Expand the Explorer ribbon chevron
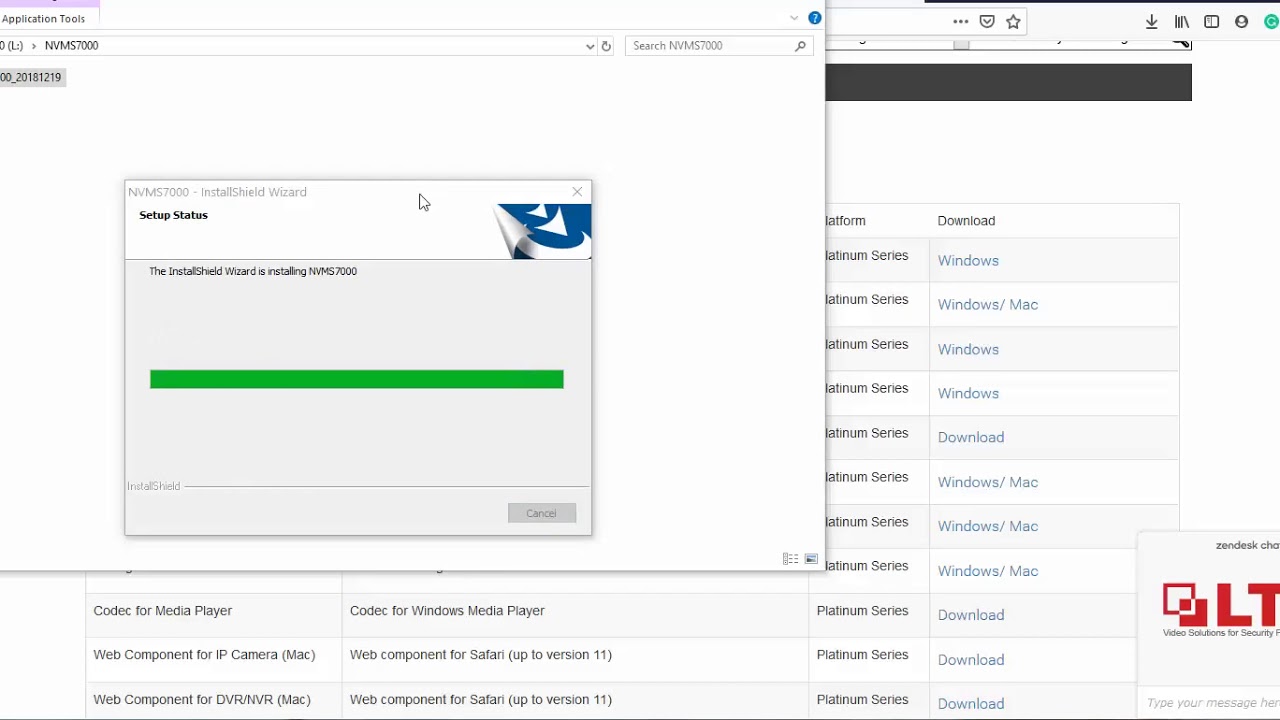Viewport: 1280px width, 720px height. [794, 18]
